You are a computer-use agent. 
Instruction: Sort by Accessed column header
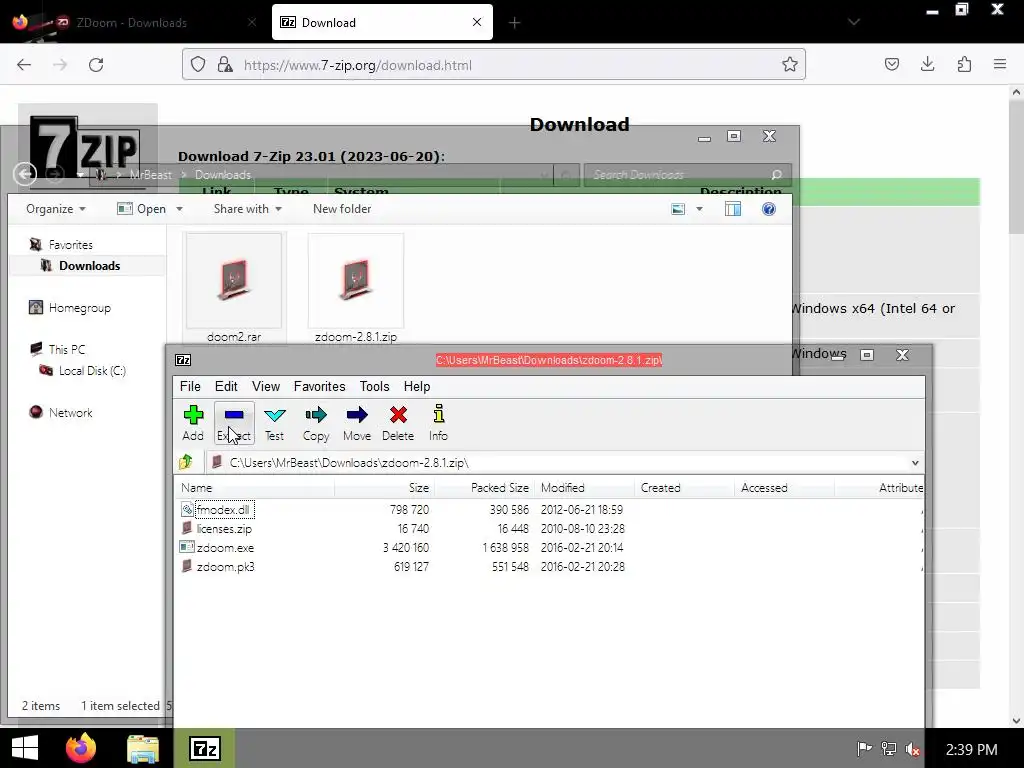[x=784, y=488]
